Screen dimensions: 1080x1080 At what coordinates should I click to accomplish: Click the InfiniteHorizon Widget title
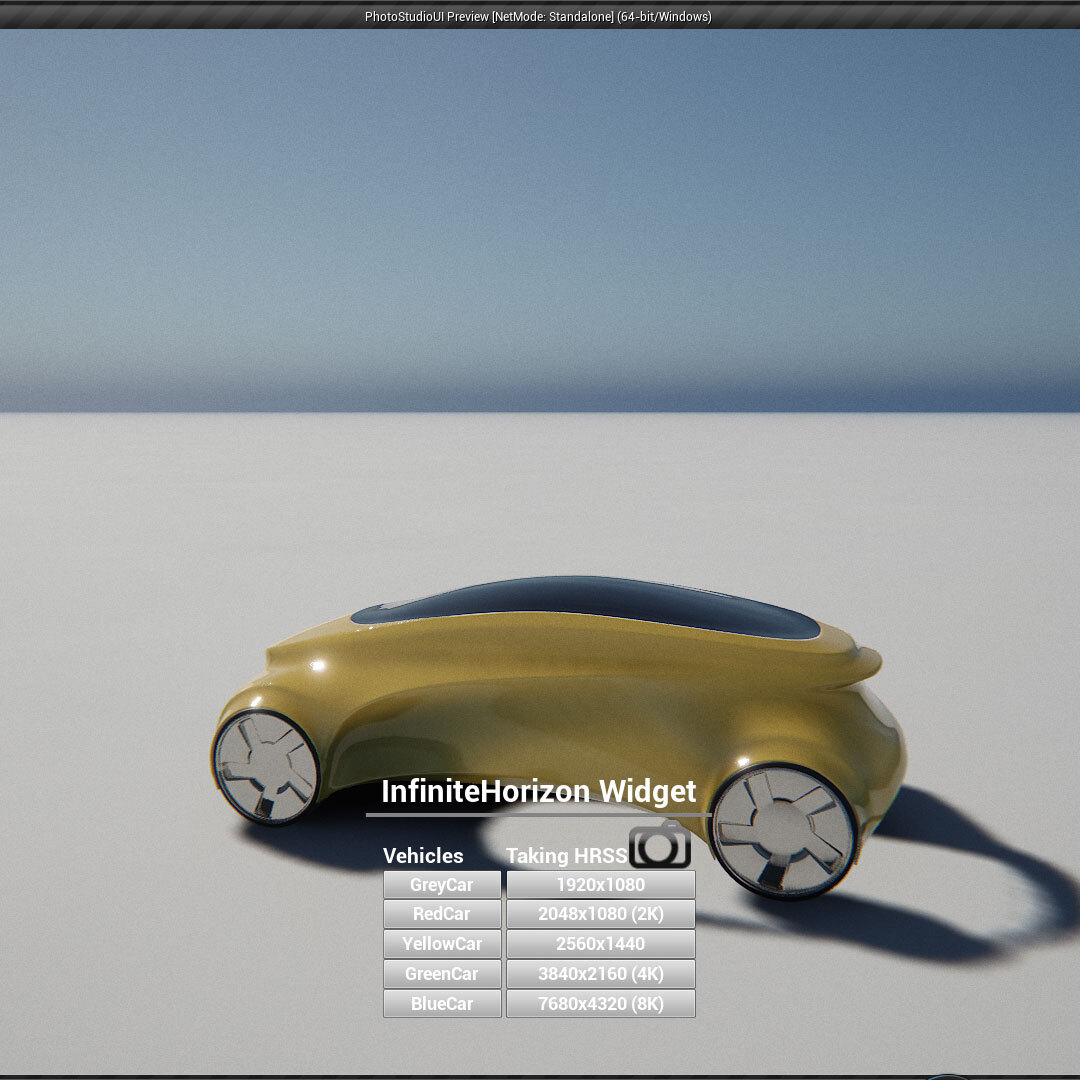pos(539,792)
